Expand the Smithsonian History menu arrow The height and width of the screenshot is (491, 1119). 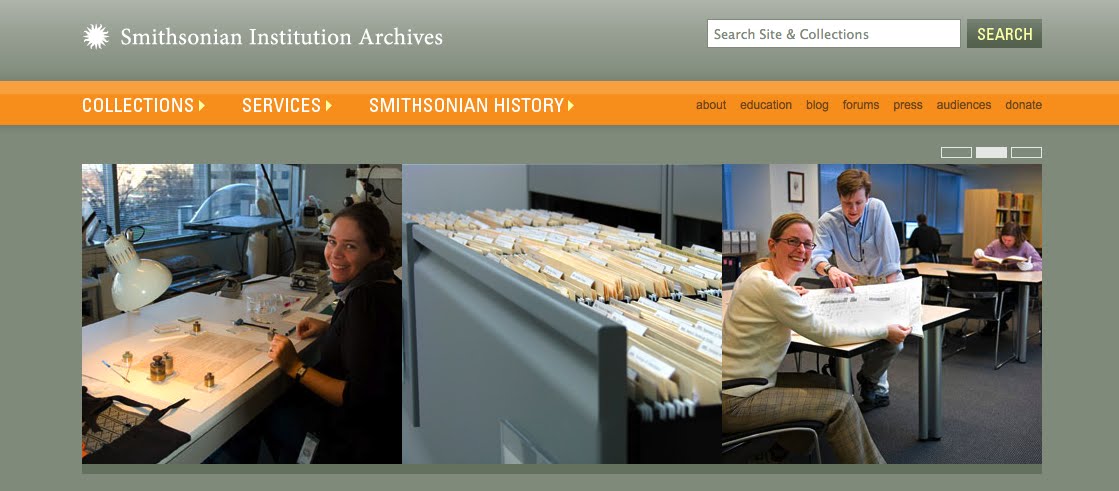571,106
